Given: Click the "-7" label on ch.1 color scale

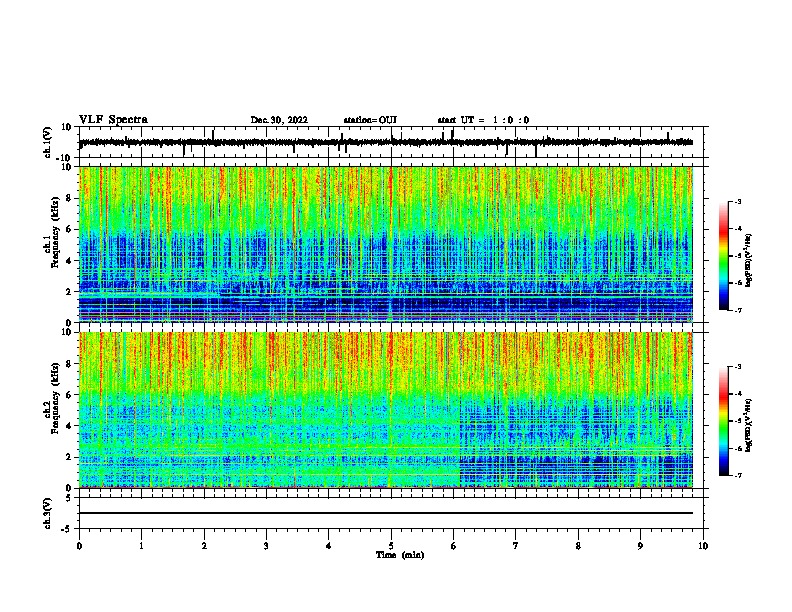Looking at the screenshot, I should click(x=738, y=310).
